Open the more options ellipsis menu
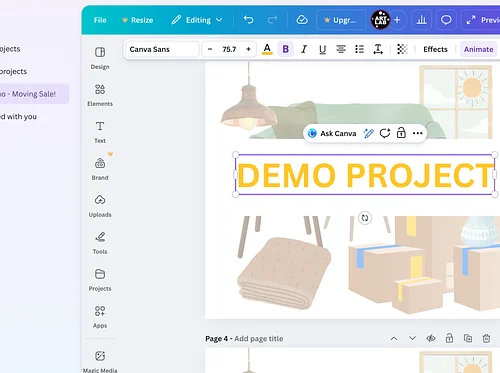 (417, 133)
